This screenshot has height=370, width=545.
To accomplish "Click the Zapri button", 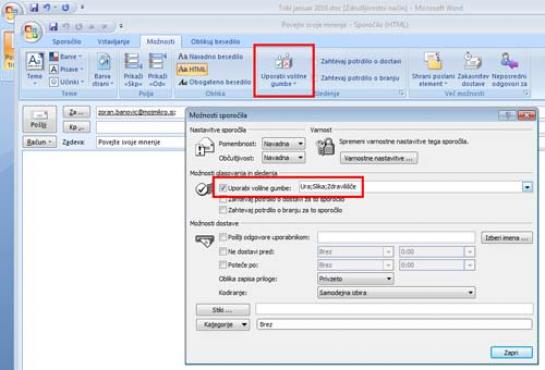I will [511, 353].
